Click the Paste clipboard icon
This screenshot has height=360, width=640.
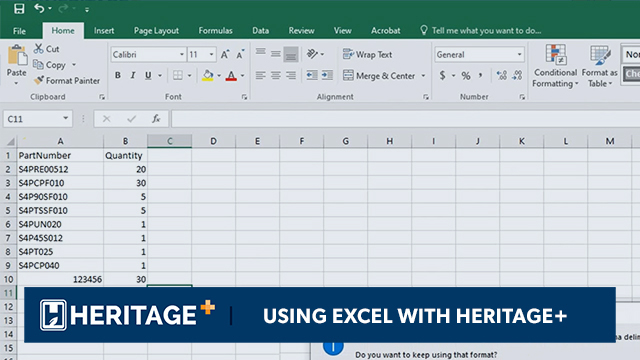click(17, 56)
